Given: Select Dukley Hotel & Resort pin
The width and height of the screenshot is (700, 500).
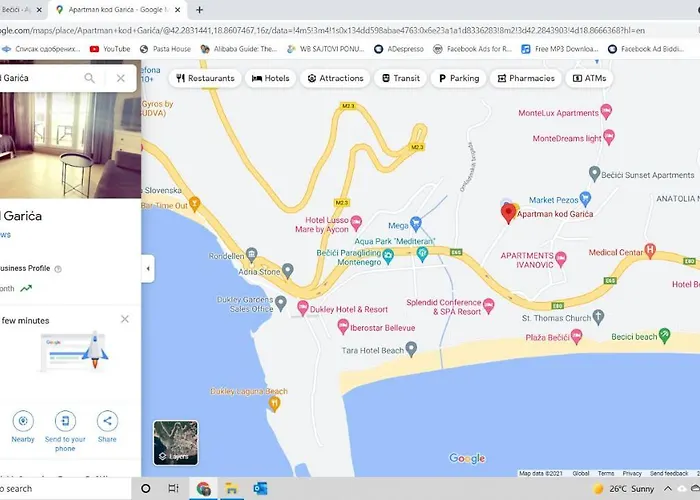Looking at the screenshot, I should (x=303, y=308).
